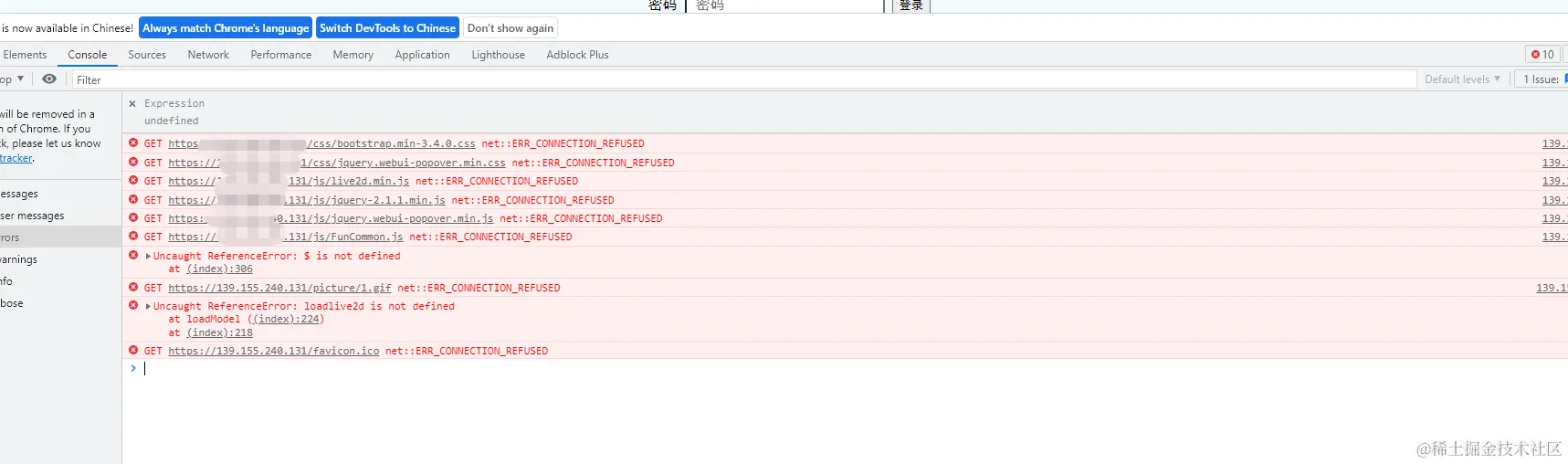Image resolution: width=1568 pixels, height=464 pixels.
Task: Open the Adblock Plus tab
Action: pyautogui.click(x=578, y=55)
